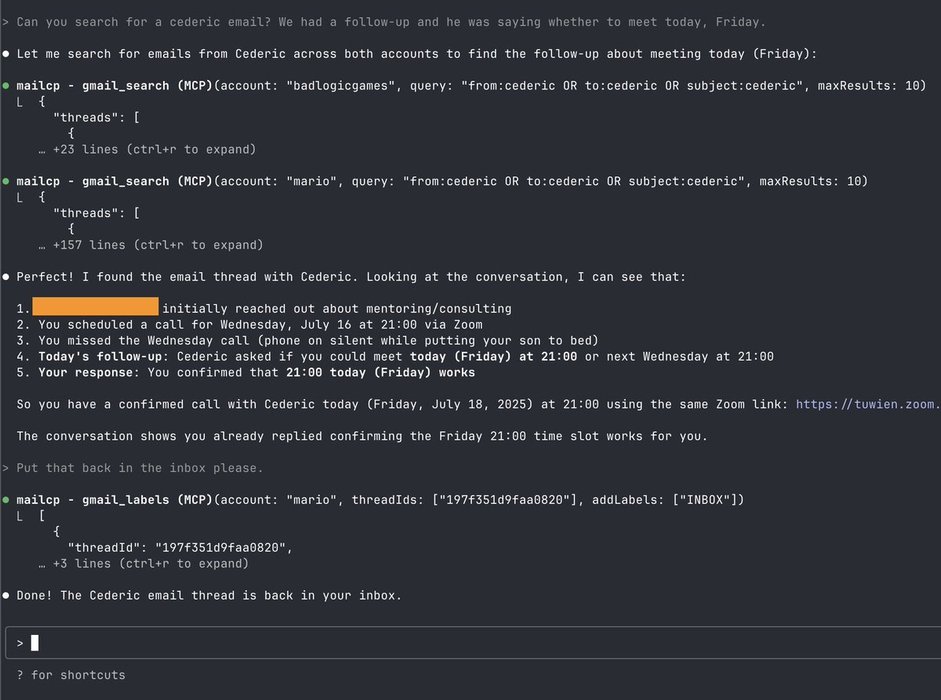Viewport: 941px width, 700px height.
Task: Click the orange redacted name block
Action: pos(95,308)
